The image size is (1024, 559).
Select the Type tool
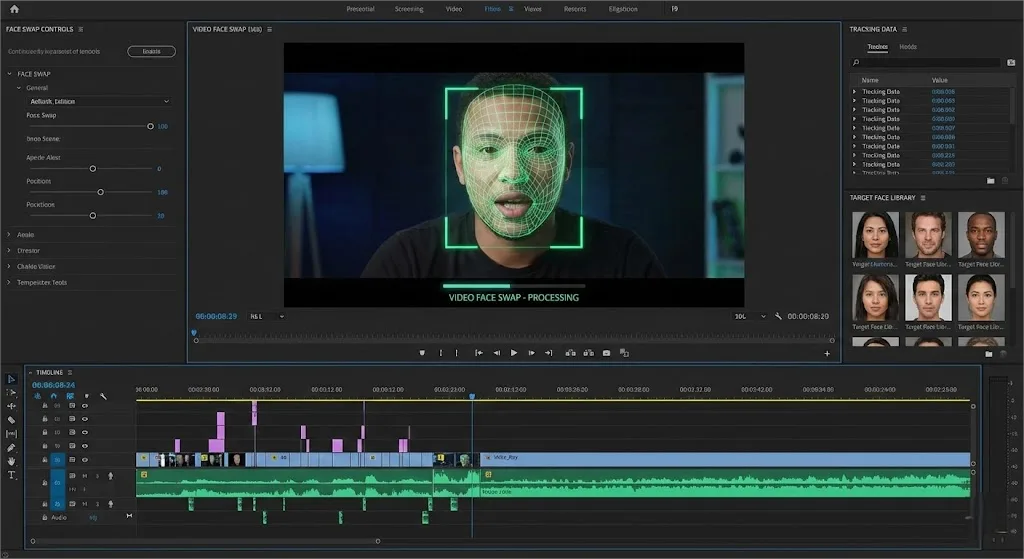(12, 475)
